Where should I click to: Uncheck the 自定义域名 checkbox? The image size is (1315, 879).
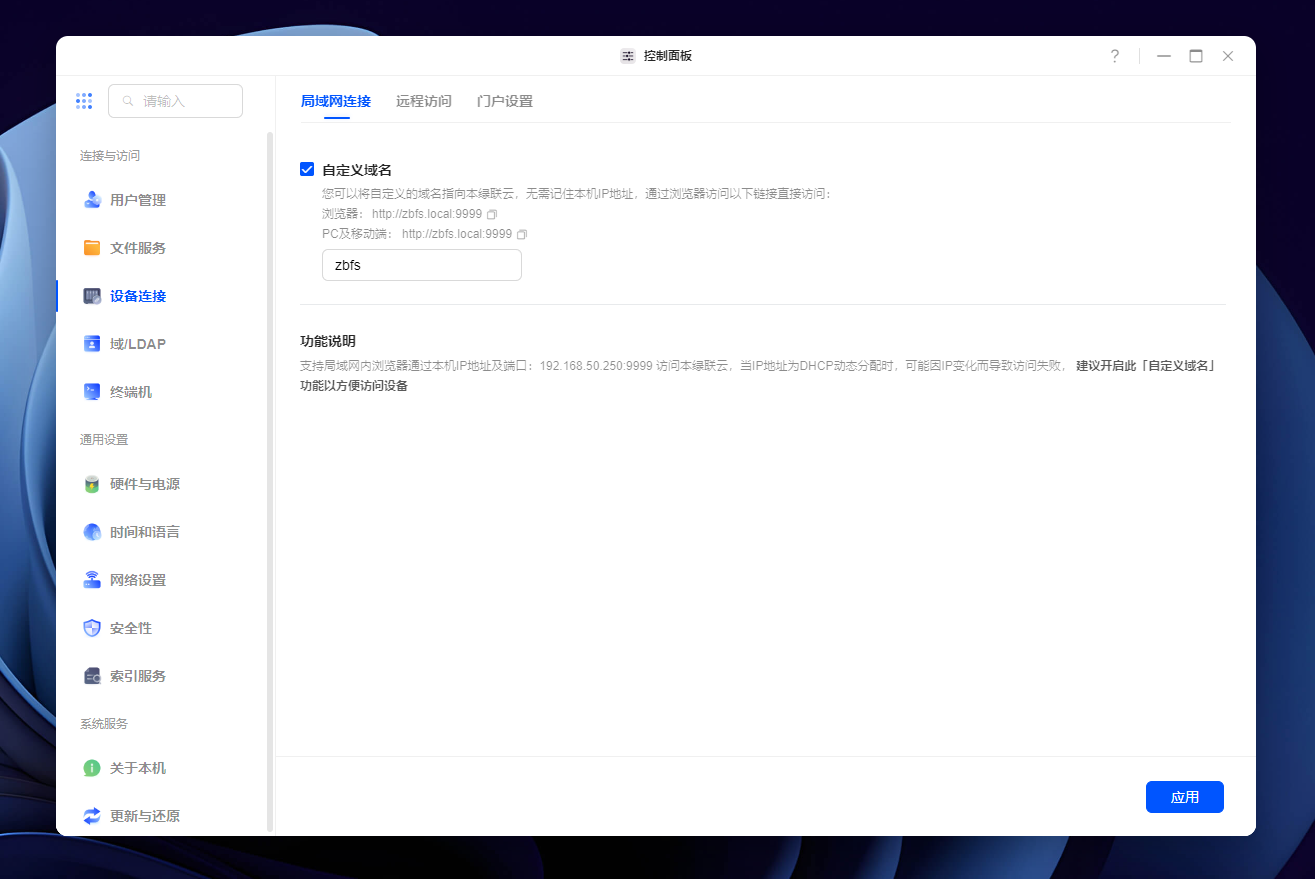[307, 169]
